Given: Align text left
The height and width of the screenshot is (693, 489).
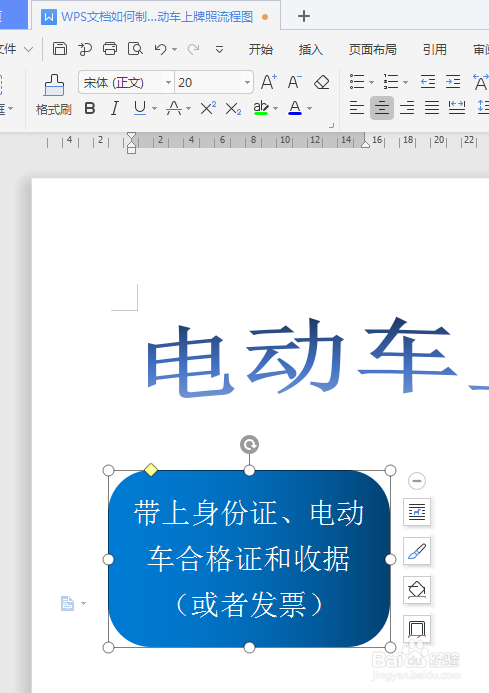Looking at the screenshot, I should coord(357,108).
